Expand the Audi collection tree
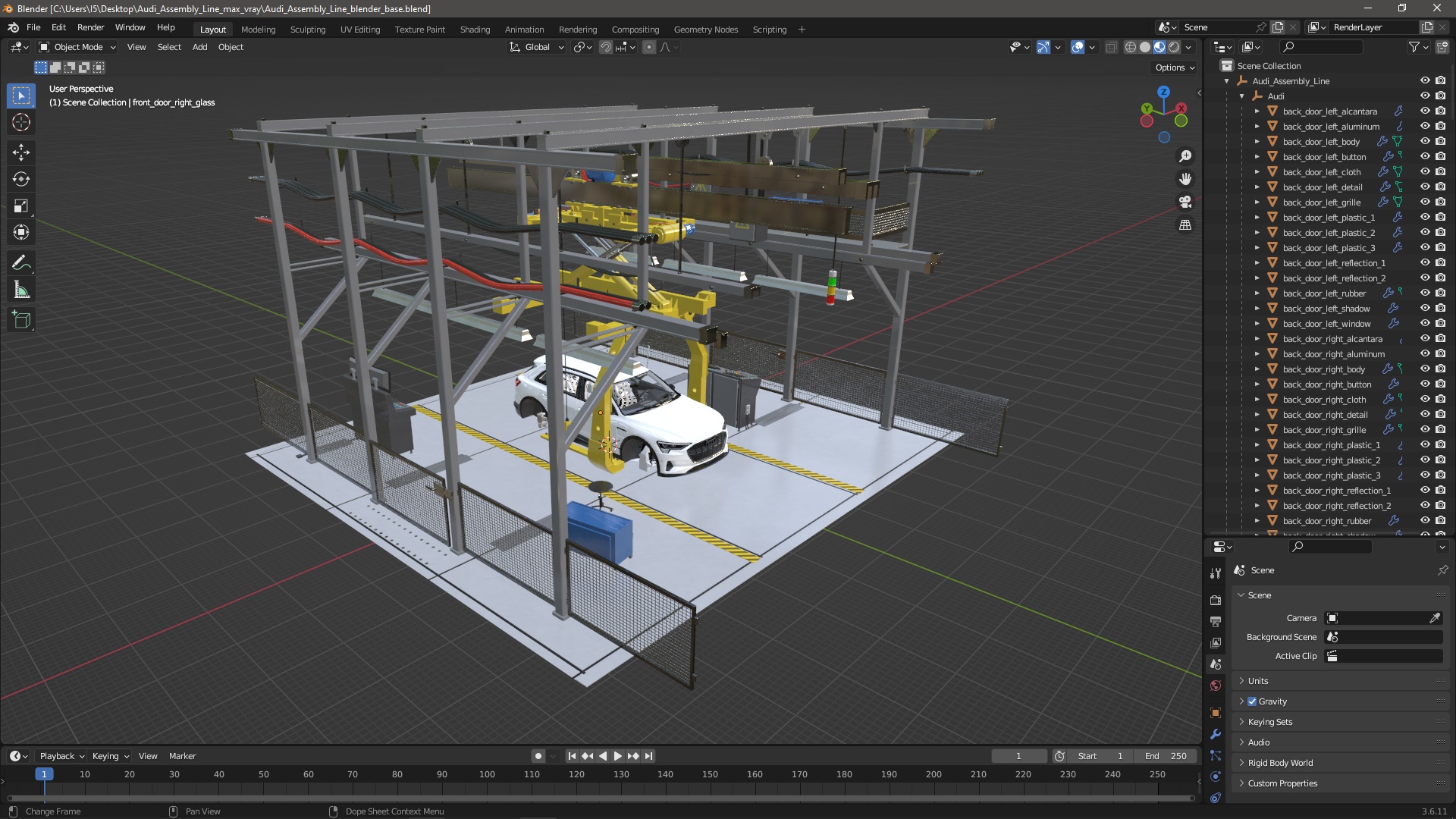Image resolution: width=1456 pixels, height=819 pixels. (x=1243, y=95)
